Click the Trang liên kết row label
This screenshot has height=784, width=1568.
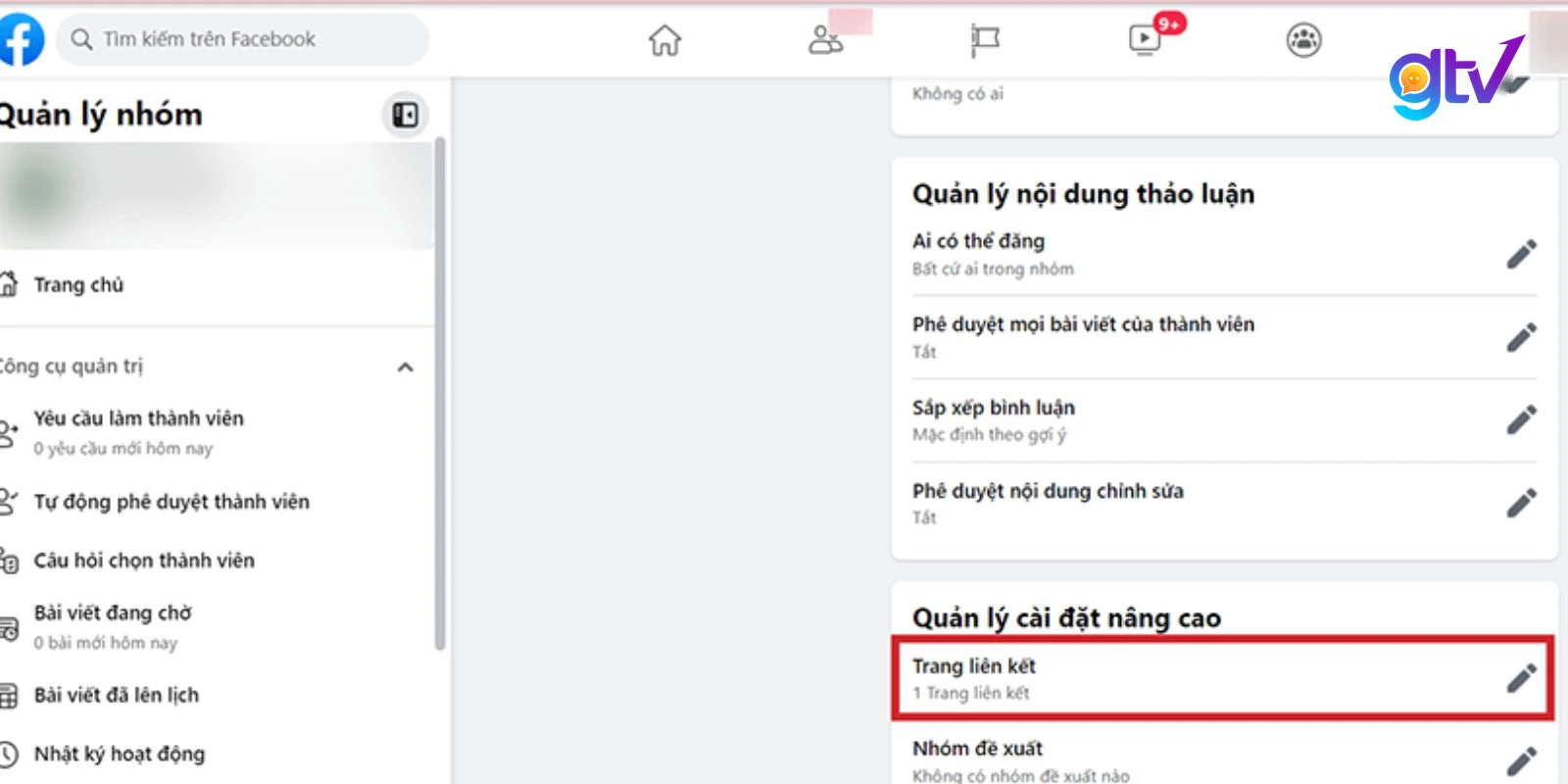tap(974, 666)
